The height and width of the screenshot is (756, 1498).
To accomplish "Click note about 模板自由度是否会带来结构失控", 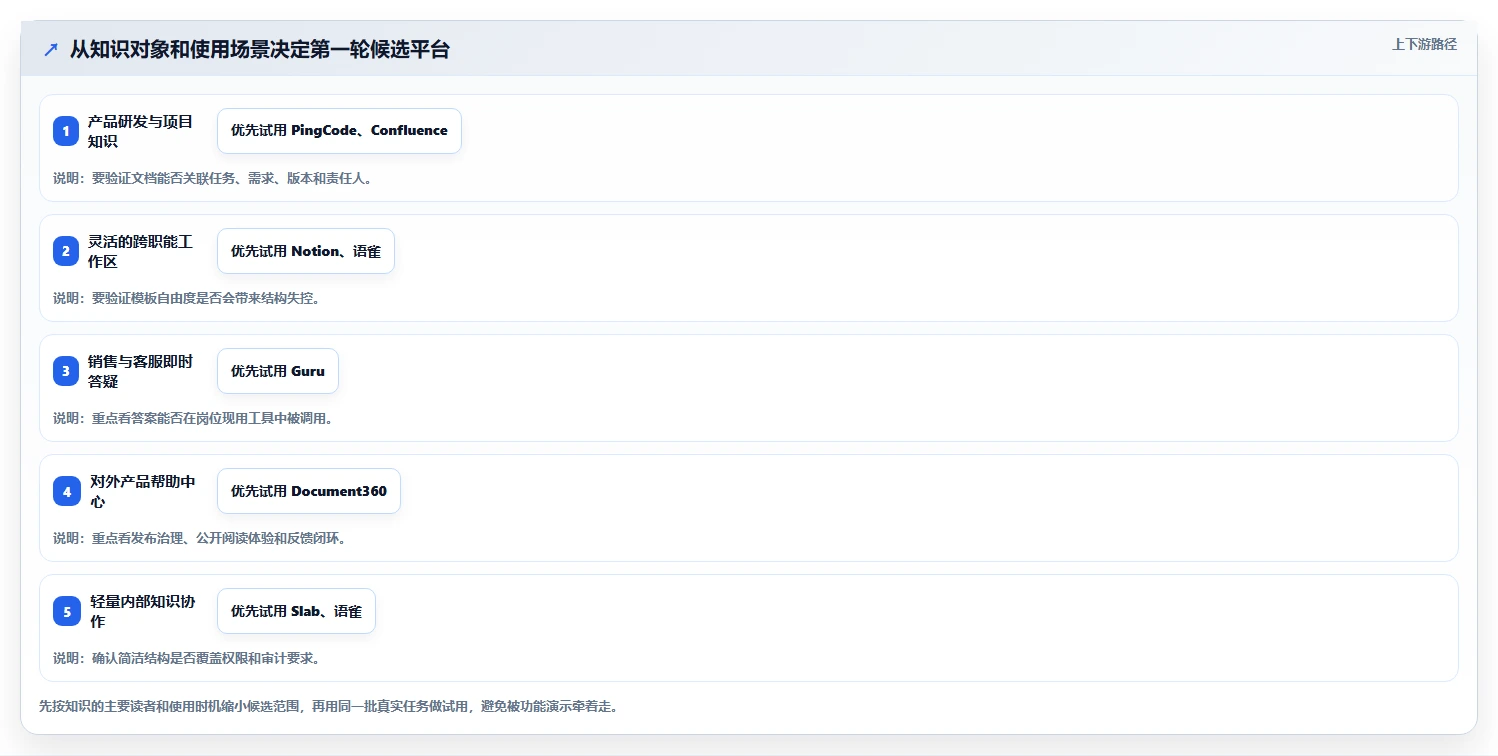I will (x=186, y=298).
